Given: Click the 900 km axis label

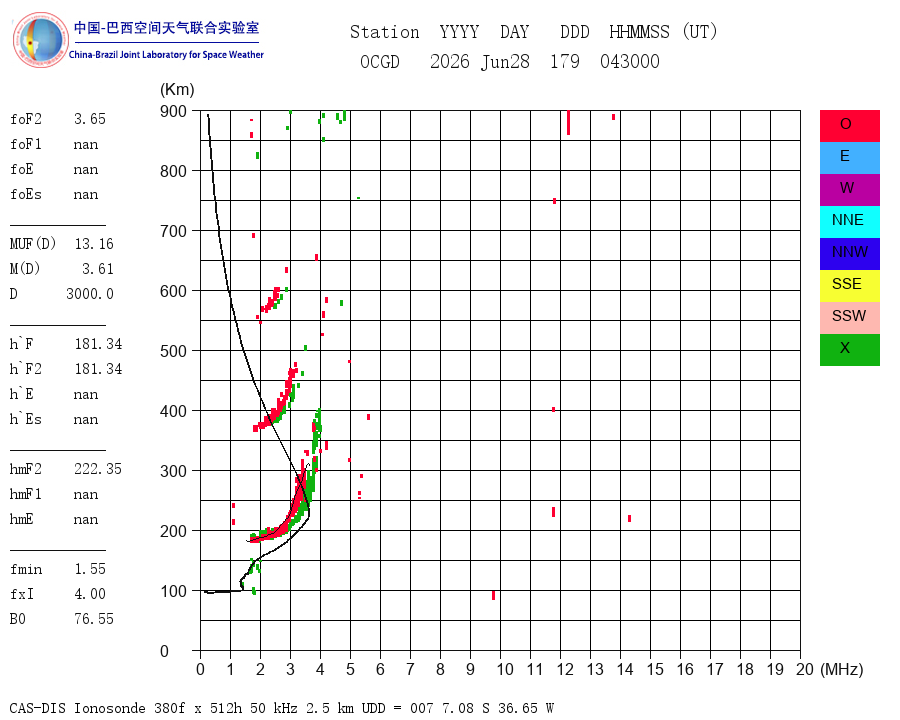Looking at the screenshot, I should (173, 111).
